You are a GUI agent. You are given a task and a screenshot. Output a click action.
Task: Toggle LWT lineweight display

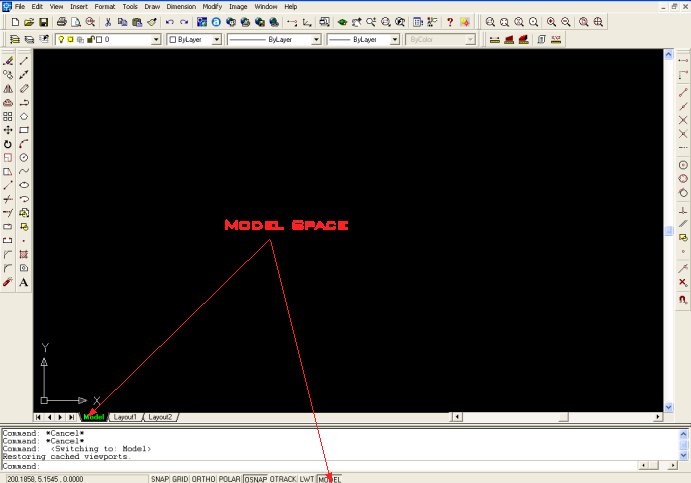tap(307, 479)
